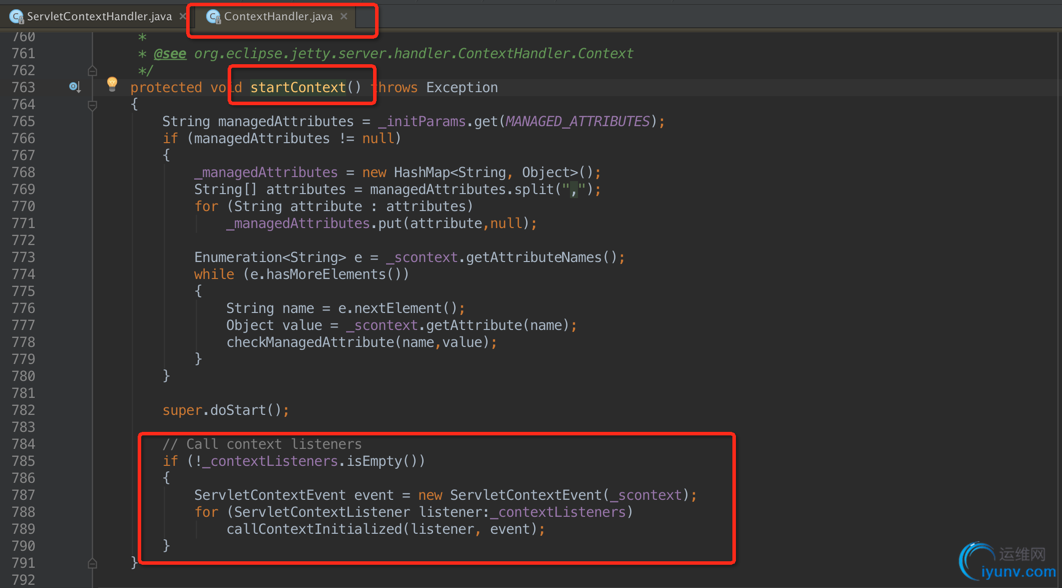Click the Java class icon on ContextHandler.java tab
Viewport: 1062px width, 588px height.
click(x=213, y=16)
